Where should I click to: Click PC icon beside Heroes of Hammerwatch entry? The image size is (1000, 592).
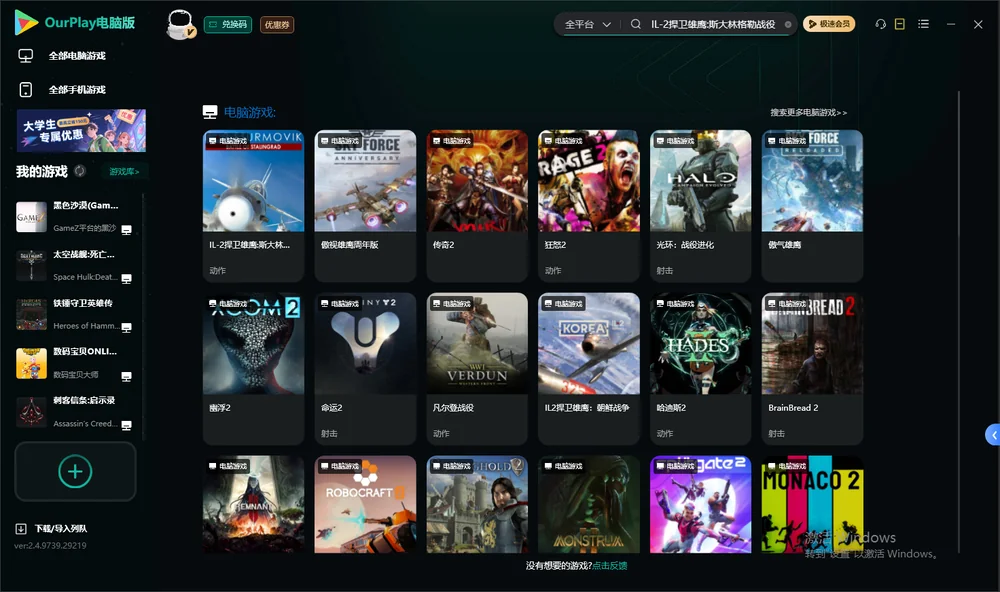click(x=126, y=327)
